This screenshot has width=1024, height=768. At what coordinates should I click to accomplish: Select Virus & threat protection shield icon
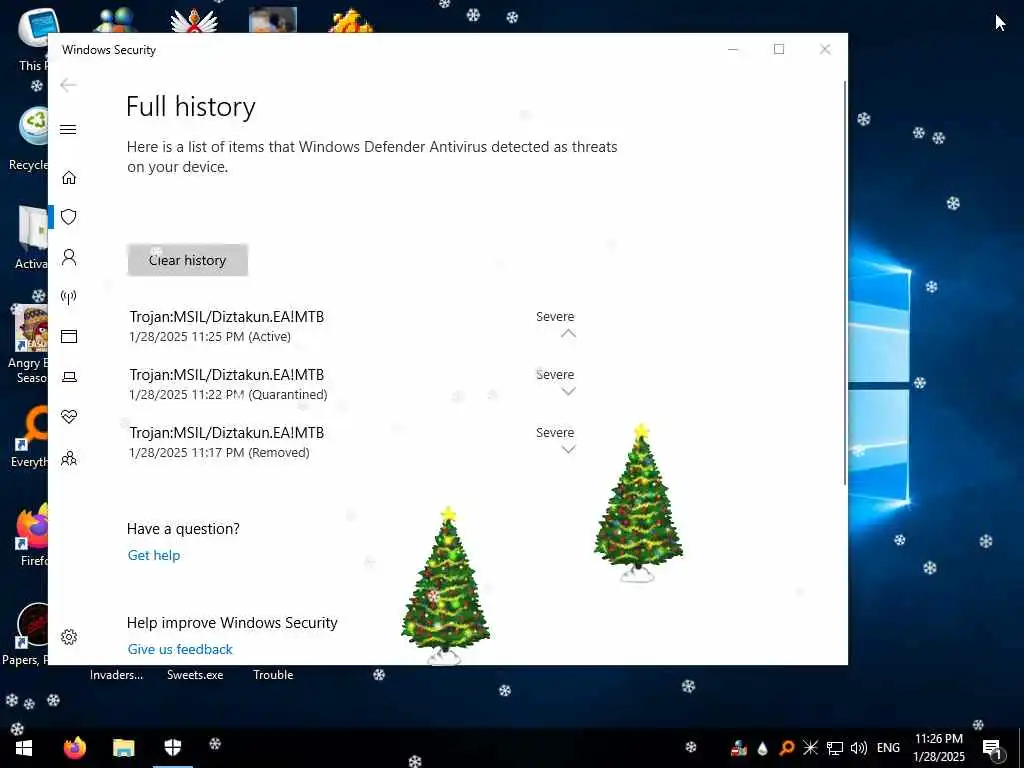click(x=69, y=217)
